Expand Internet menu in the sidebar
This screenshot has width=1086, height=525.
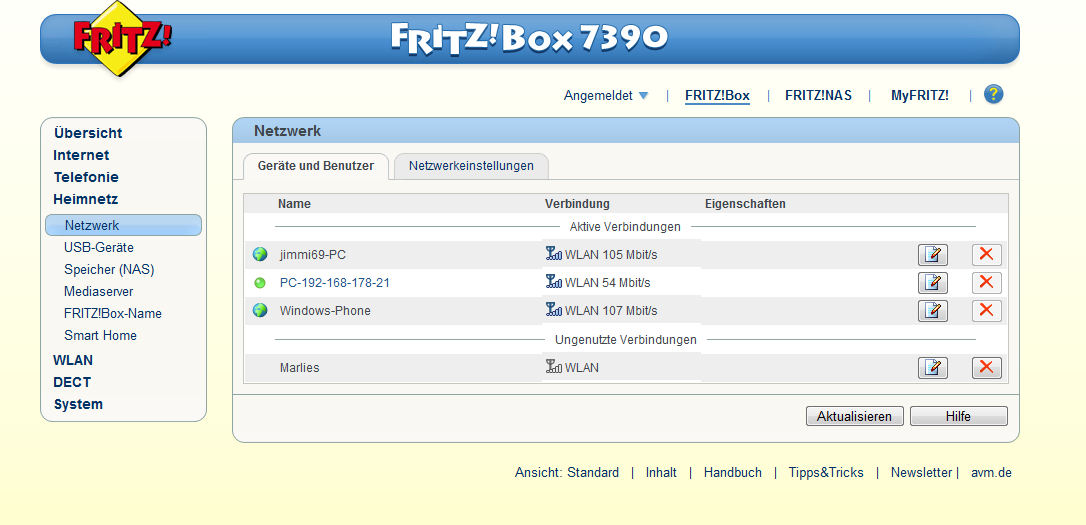pyautogui.click(x=81, y=155)
